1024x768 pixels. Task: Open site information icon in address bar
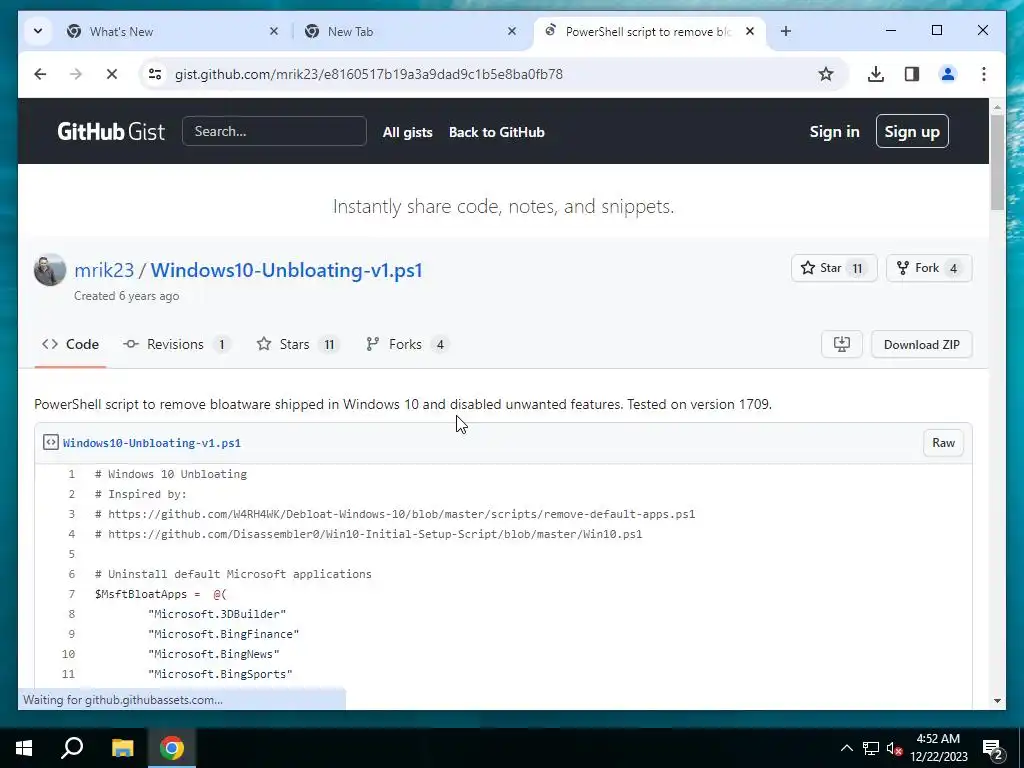coord(155,74)
